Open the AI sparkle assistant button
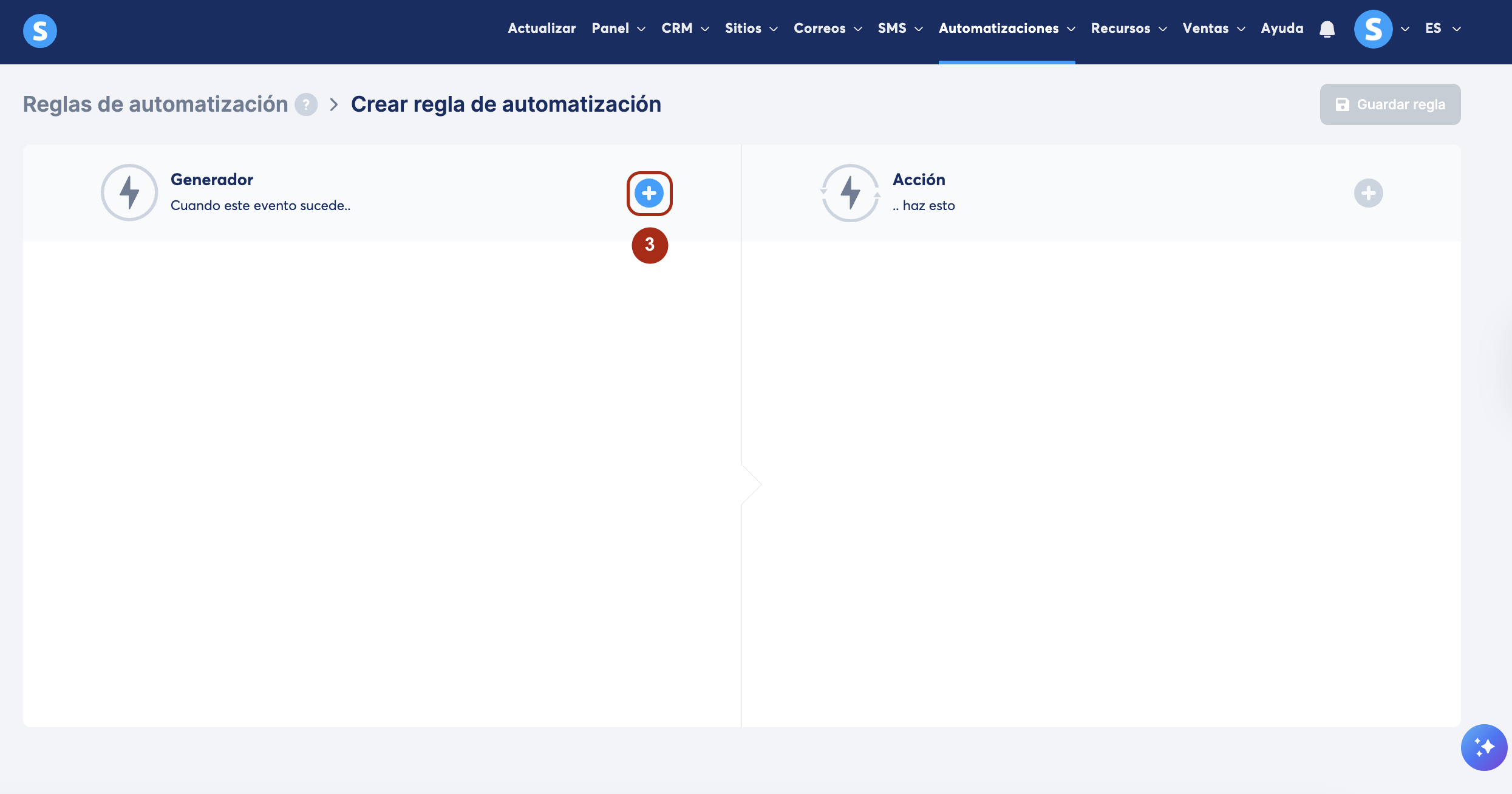This screenshot has height=794, width=1512. pos(1483,747)
